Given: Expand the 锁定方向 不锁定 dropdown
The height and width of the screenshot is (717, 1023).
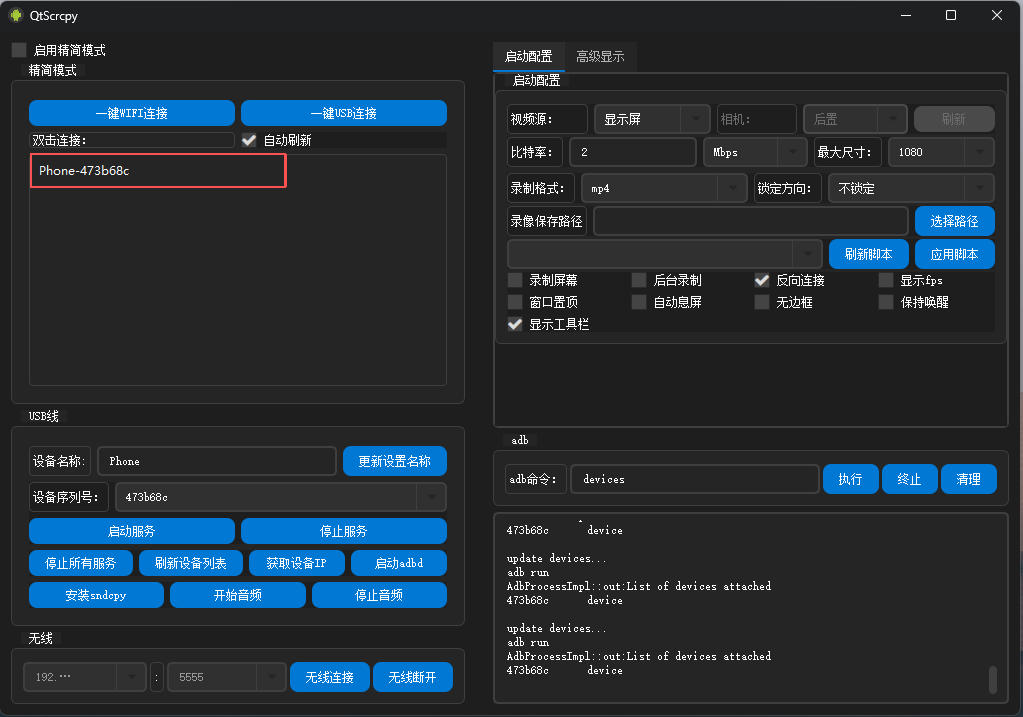Looking at the screenshot, I should tap(911, 189).
